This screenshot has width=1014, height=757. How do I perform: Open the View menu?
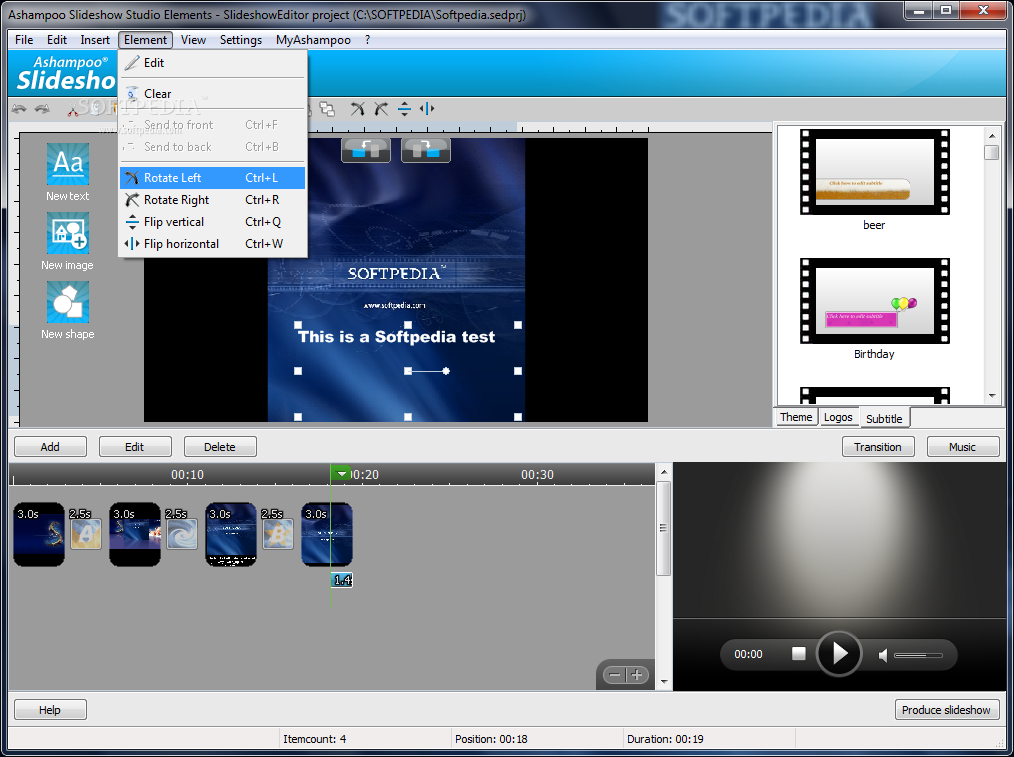(x=193, y=40)
